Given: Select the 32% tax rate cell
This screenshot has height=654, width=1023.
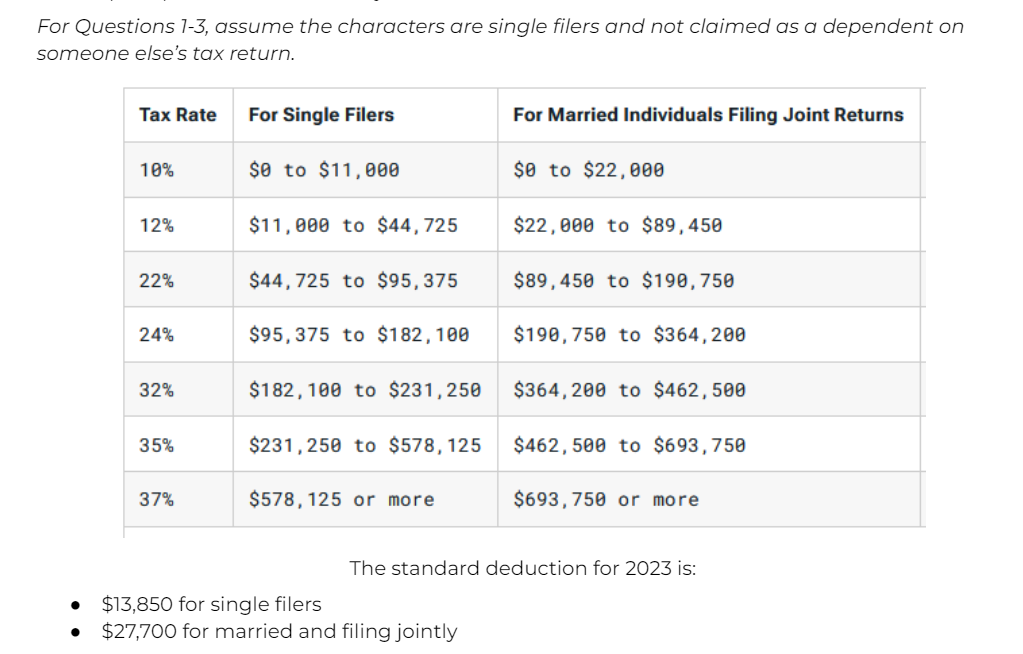Looking at the screenshot, I should click(x=156, y=390).
